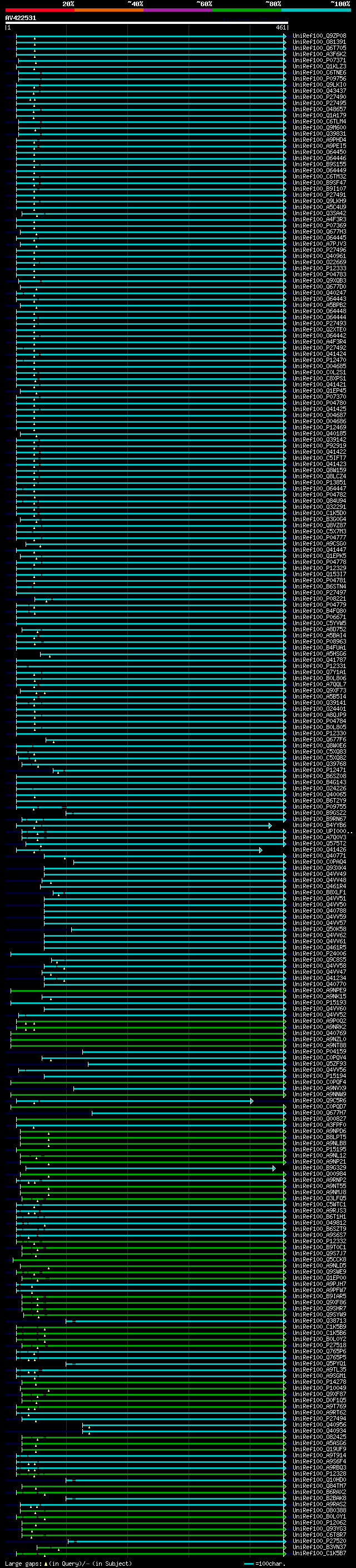Screen dimensions: 356x1568
Task: Select UniRef100_Q40961 label
Action: pyautogui.click(x=319, y=256)
